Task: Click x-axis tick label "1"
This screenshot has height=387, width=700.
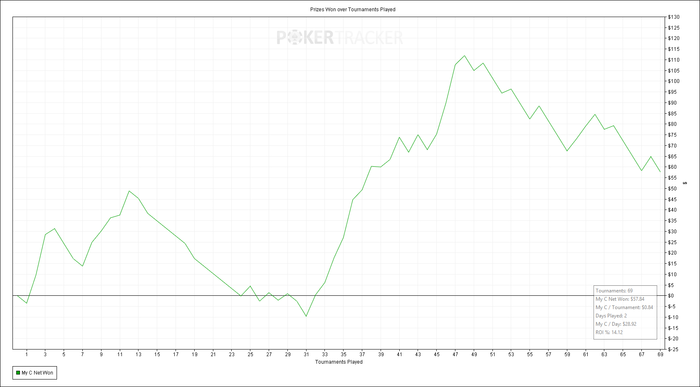Action: click(26, 354)
